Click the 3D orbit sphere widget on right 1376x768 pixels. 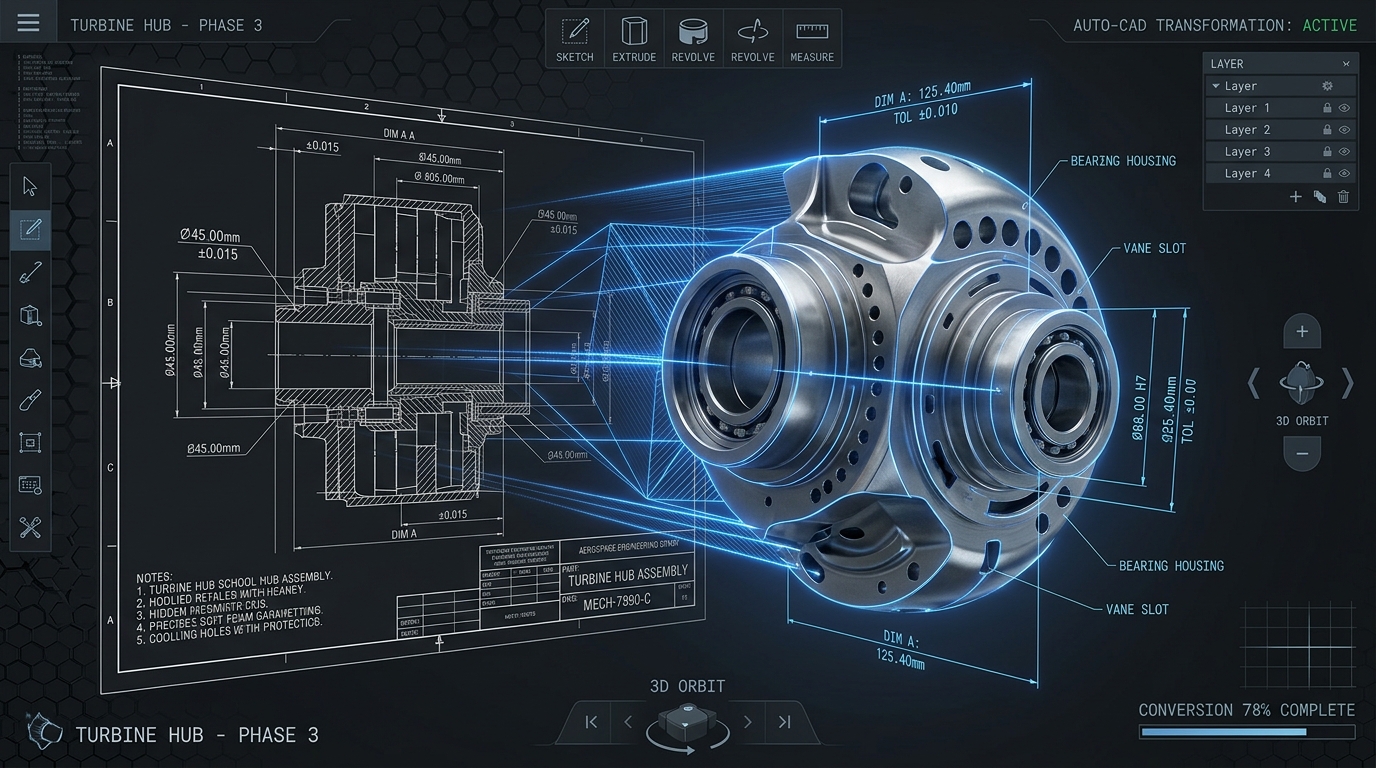[x=1301, y=384]
